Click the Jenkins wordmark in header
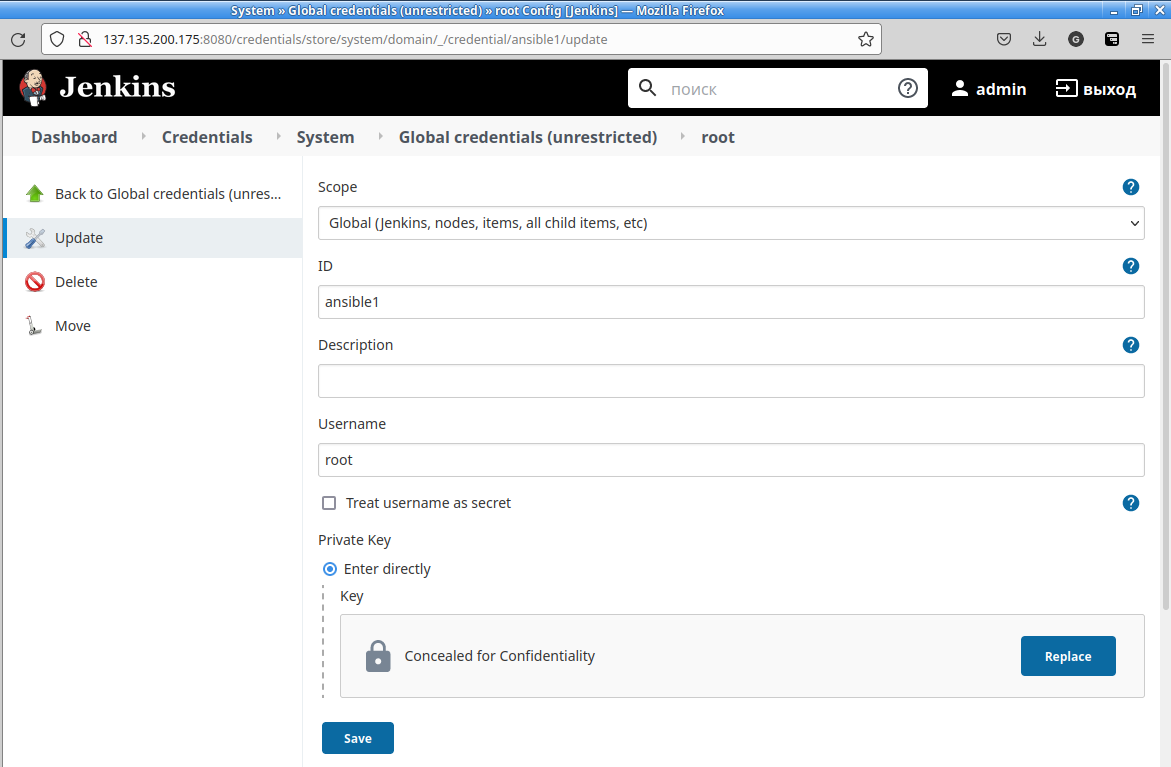This screenshot has width=1171, height=767. click(x=117, y=87)
